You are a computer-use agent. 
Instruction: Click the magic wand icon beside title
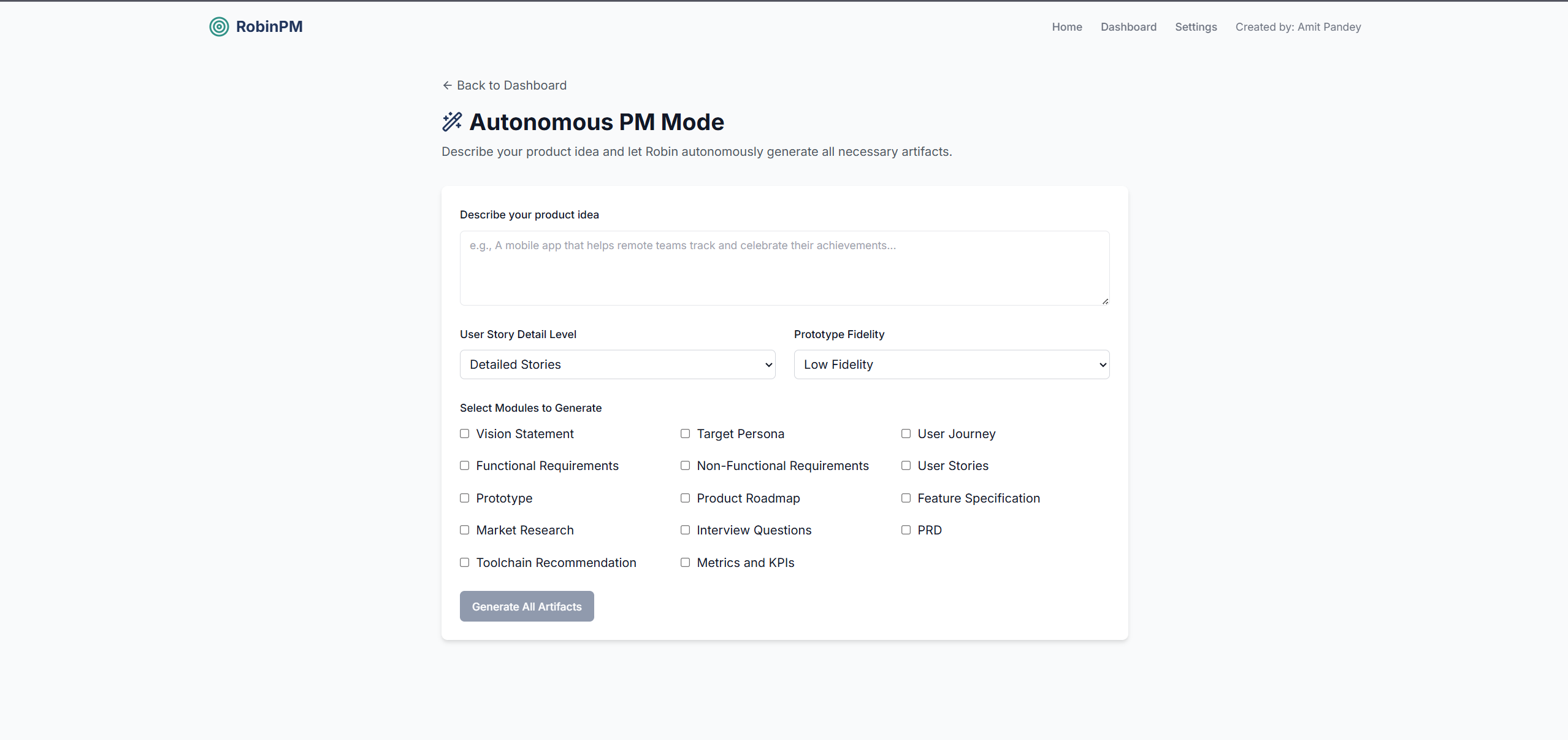452,121
